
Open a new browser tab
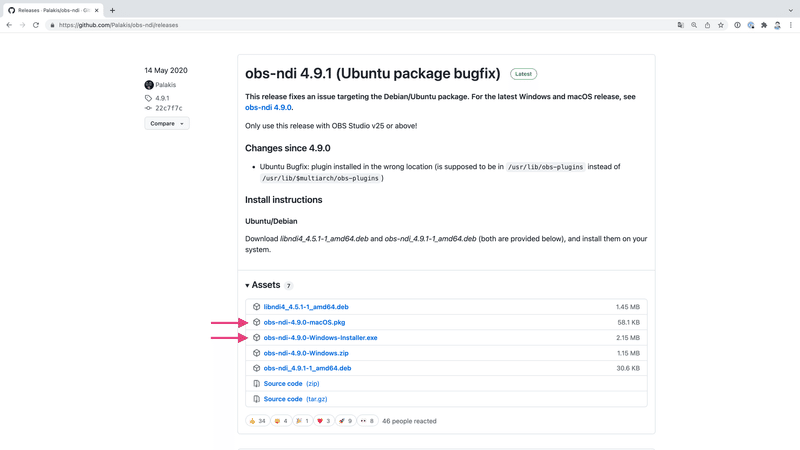point(112,10)
